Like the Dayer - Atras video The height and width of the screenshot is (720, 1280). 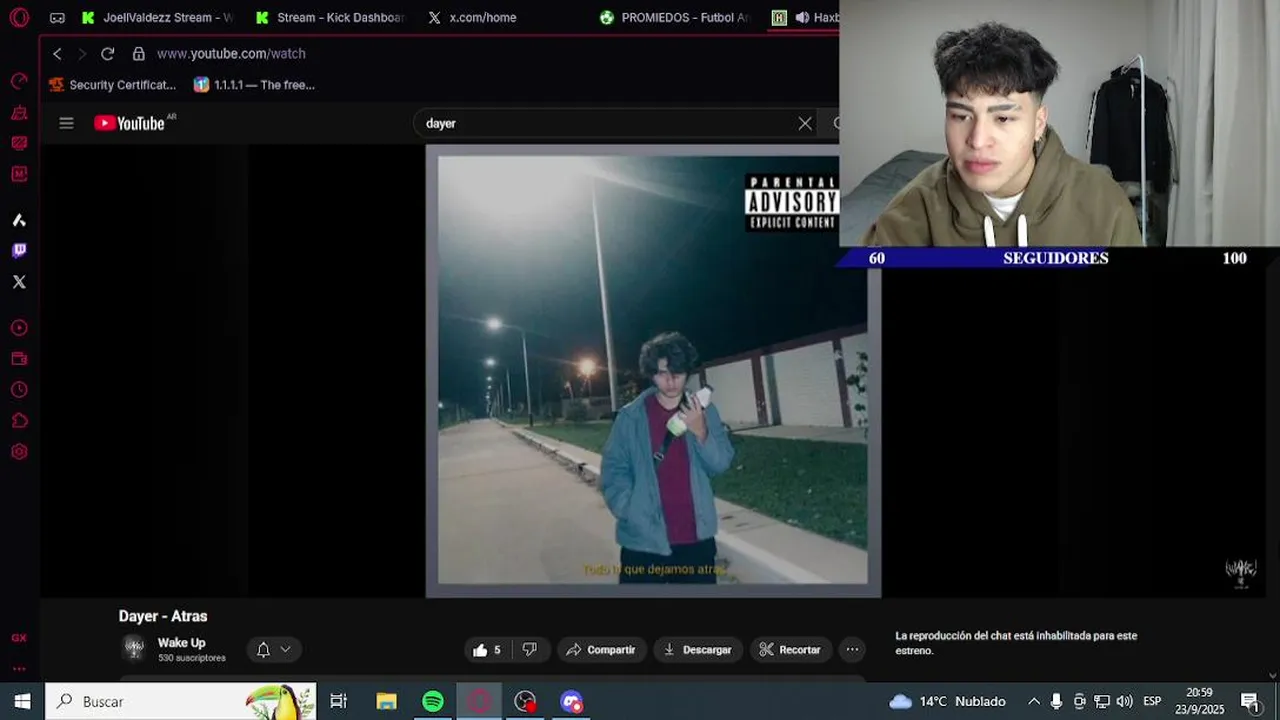487,650
